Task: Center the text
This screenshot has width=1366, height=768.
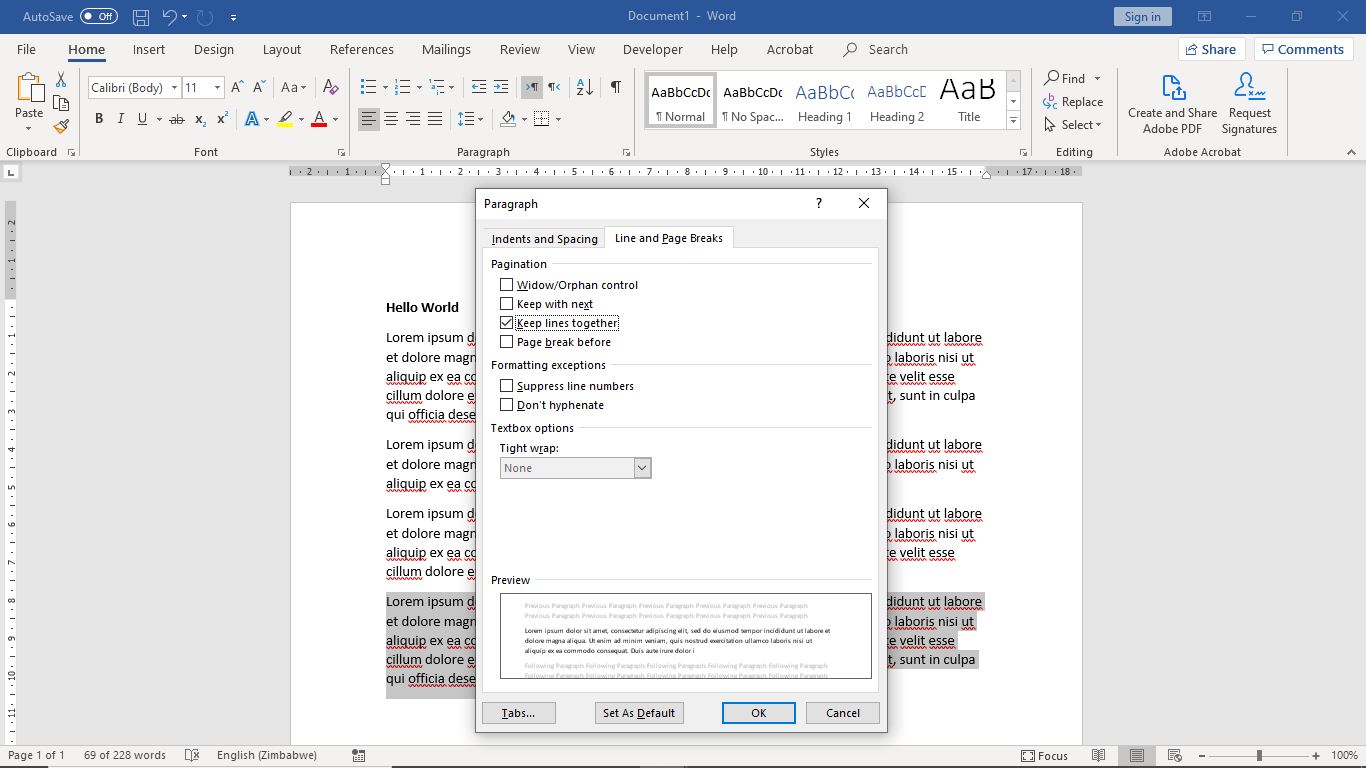Action: pos(391,119)
